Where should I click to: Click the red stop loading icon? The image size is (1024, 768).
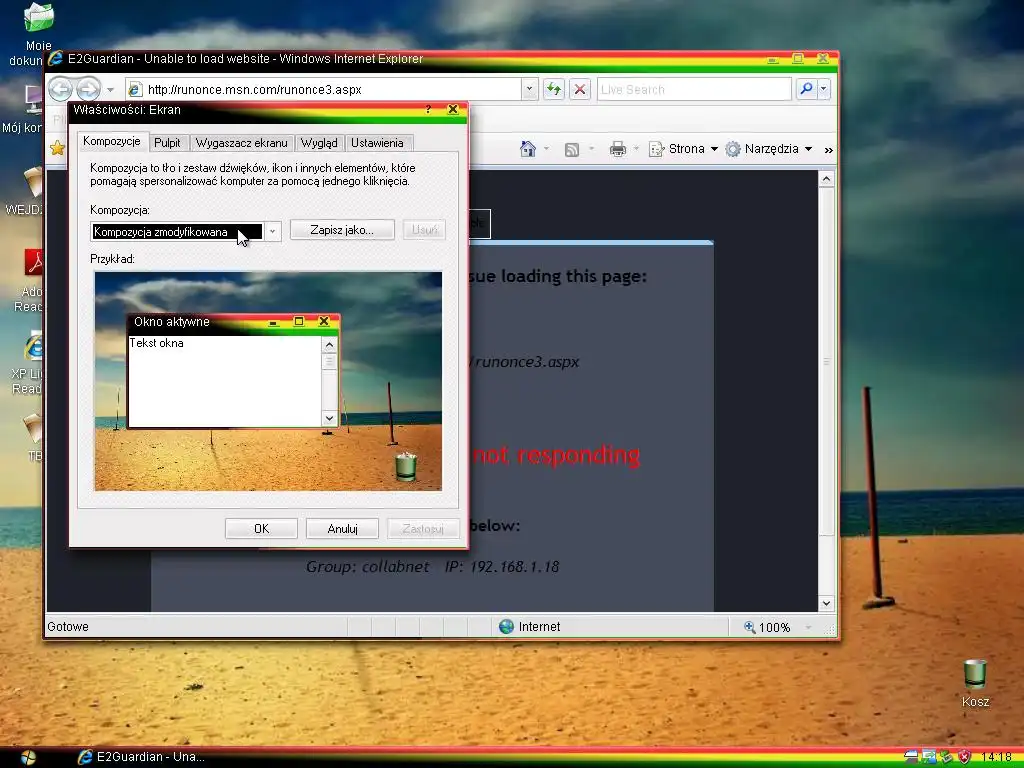click(x=580, y=89)
